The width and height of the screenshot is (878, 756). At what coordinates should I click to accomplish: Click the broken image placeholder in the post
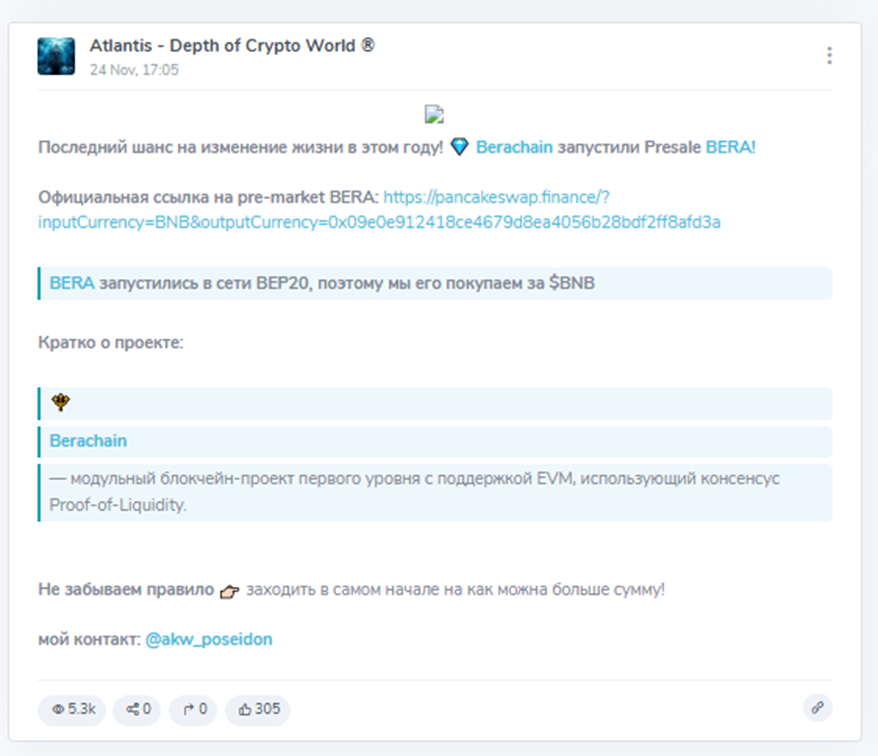(x=435, y=114)
